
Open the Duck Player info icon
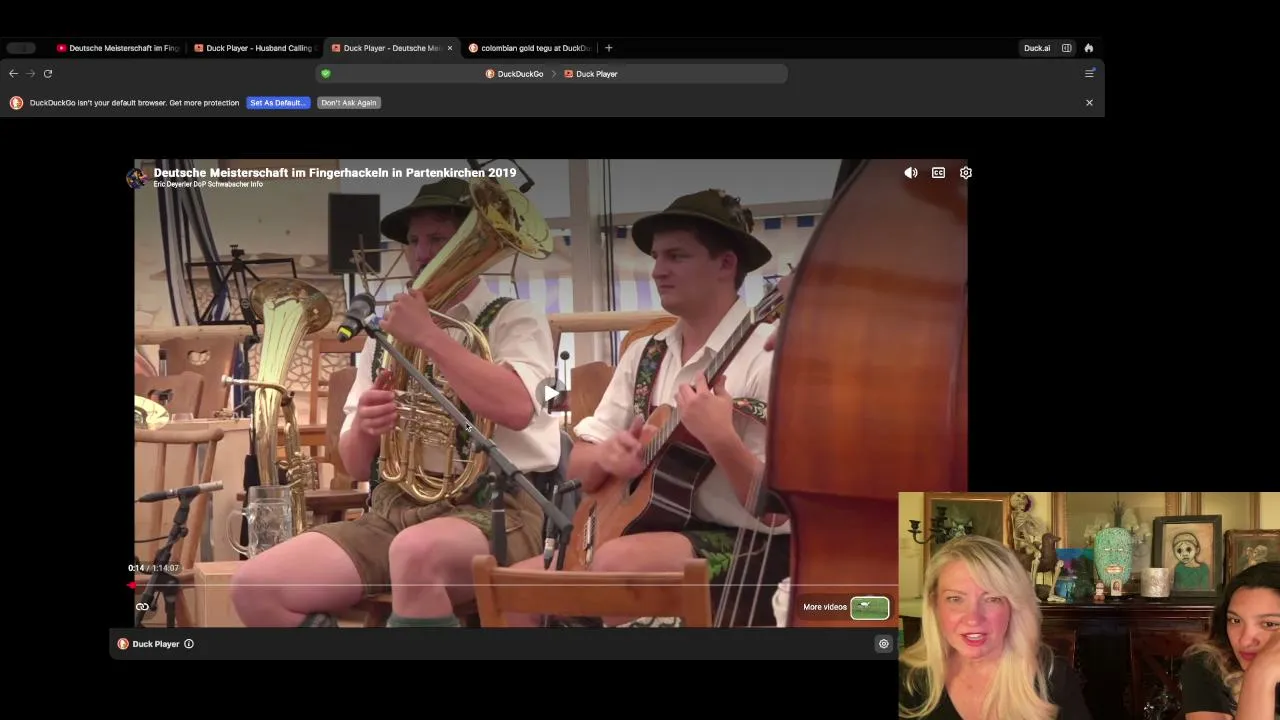189,644
